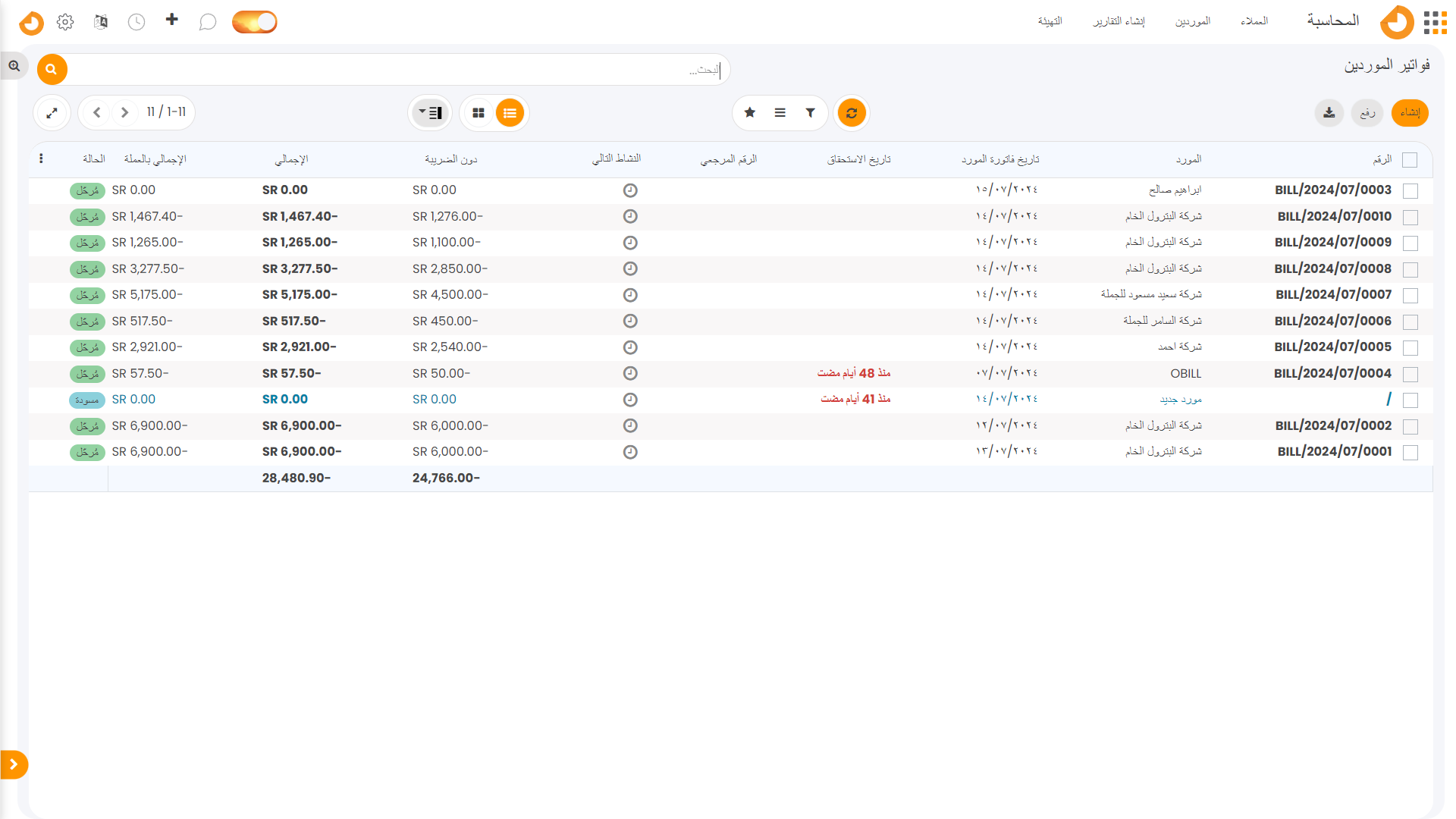Screen dimensions: 1456x819
Task: Click the orange search magnifier button
Action: point(52,70)
